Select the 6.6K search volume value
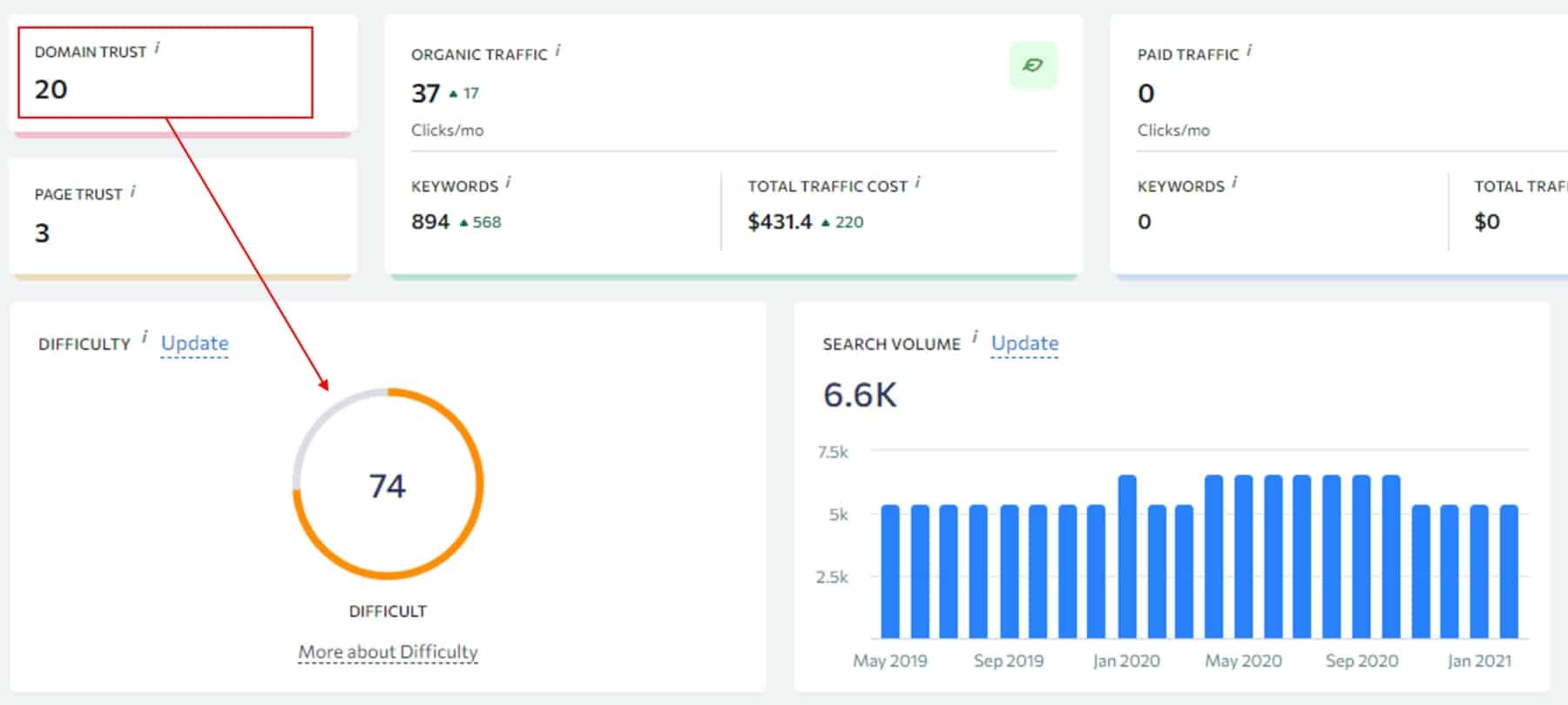 pyautogui.click(x=860, y=395)
